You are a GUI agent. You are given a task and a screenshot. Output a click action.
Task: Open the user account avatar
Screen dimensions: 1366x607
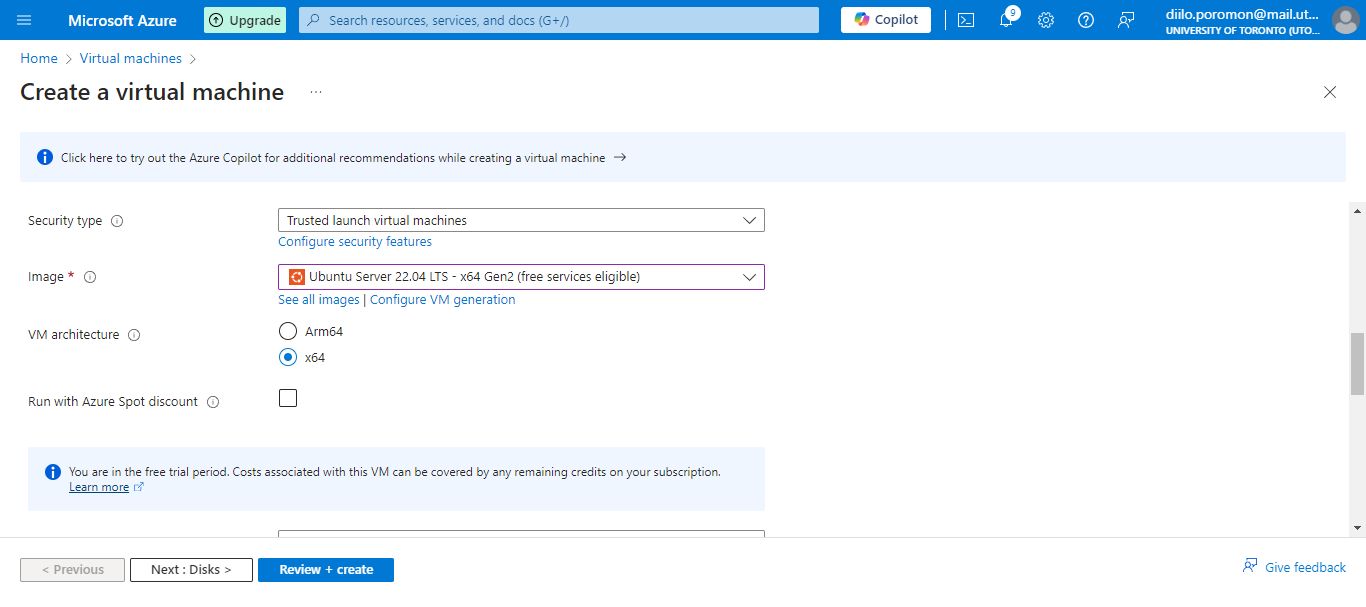(x=1345, y=20)
